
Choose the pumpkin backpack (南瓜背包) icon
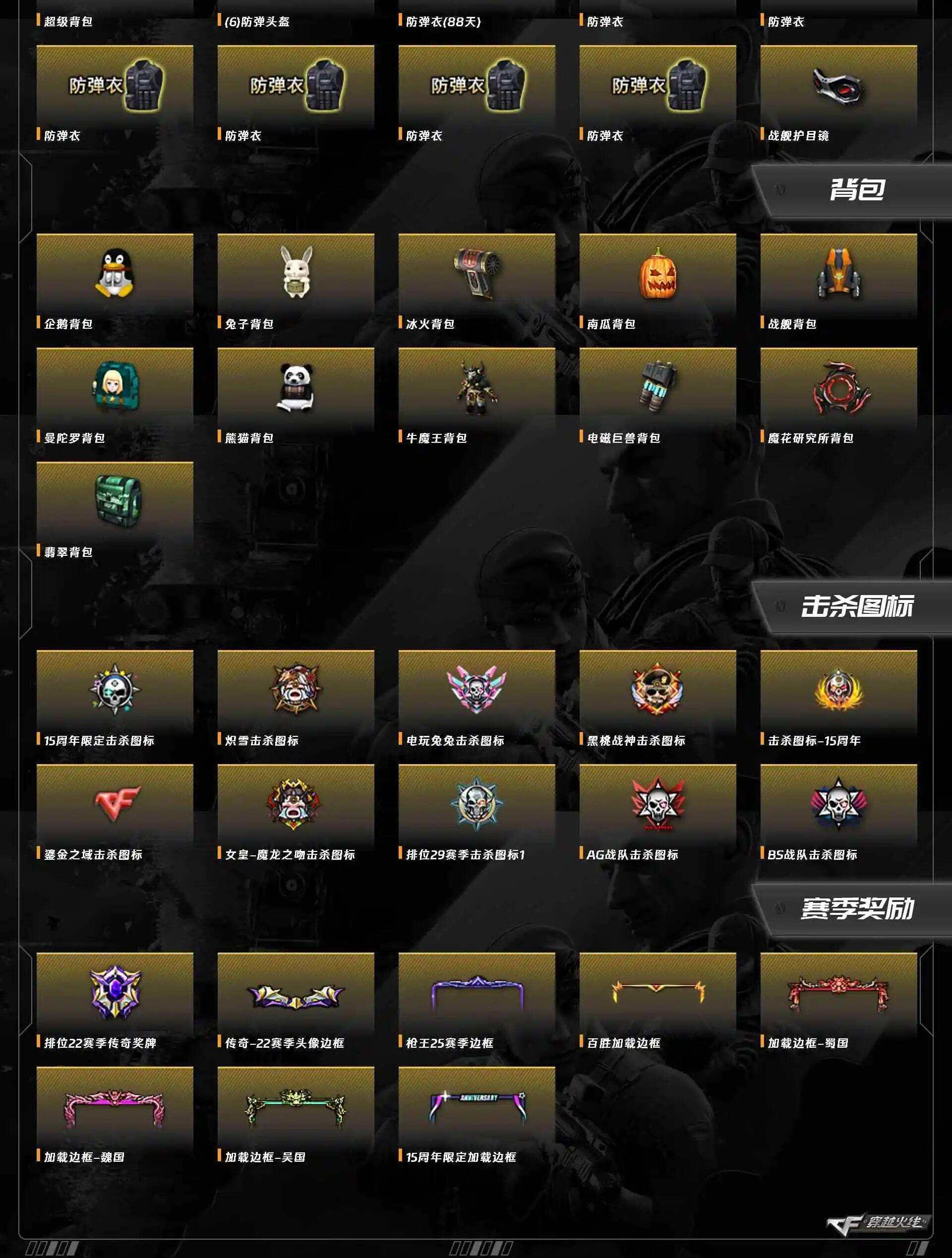point(658,274)
